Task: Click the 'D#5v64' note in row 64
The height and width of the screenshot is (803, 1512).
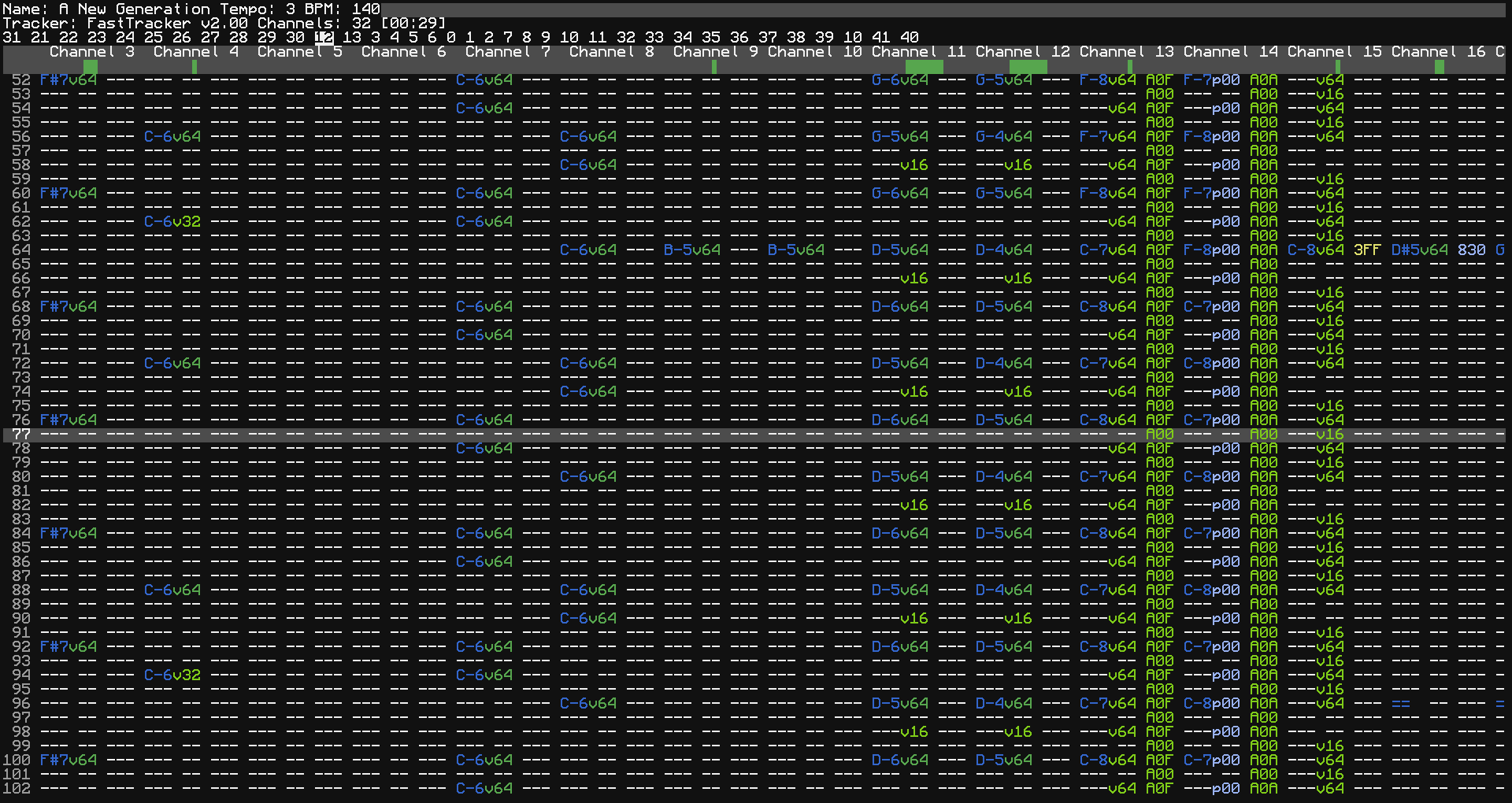Action: tap(1420, 250)
